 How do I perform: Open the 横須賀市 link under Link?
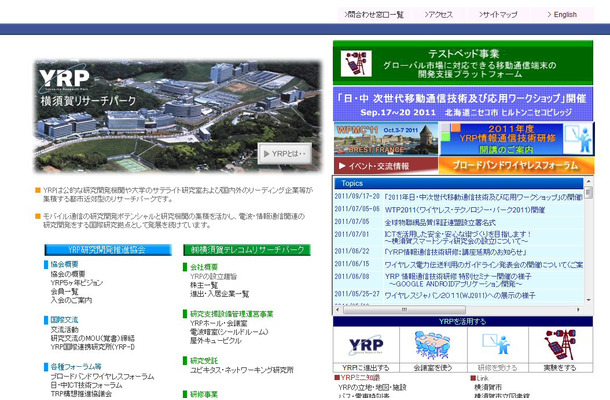click(x=488, y=388)
